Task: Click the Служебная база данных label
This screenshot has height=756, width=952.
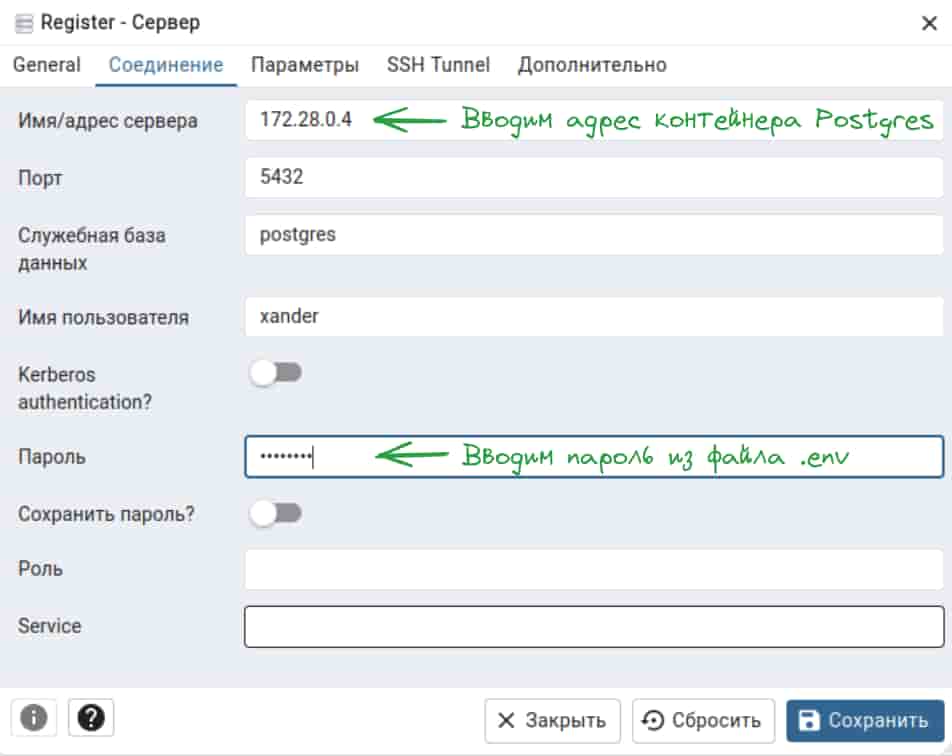Action: pyautogui.click(x=92, y=249)
